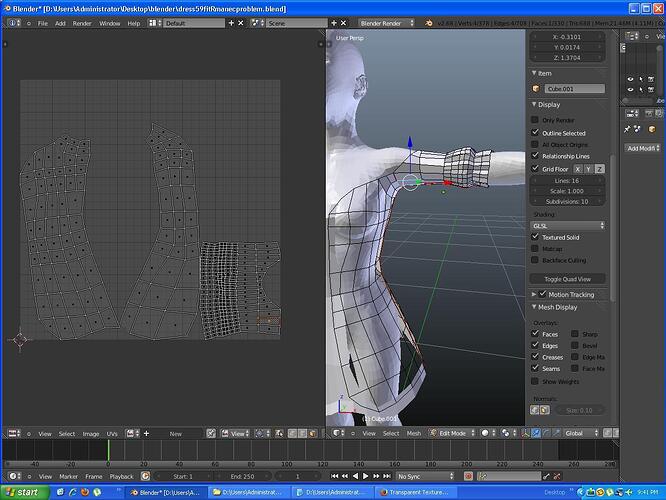Click the Windows start button
666x500 pixels.
tap(25, 492)
